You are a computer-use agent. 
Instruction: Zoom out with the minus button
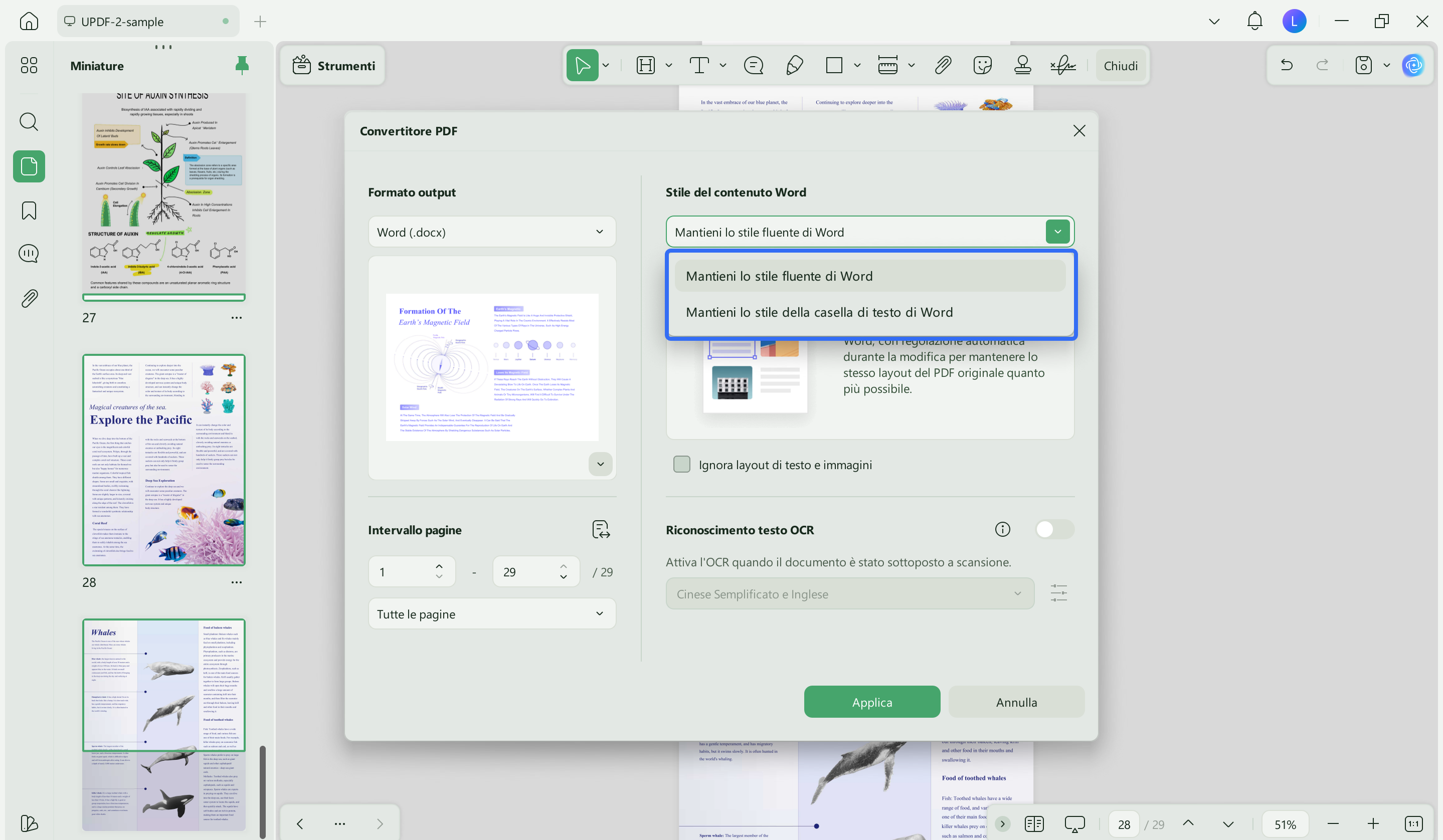[x=1333, y=824]
